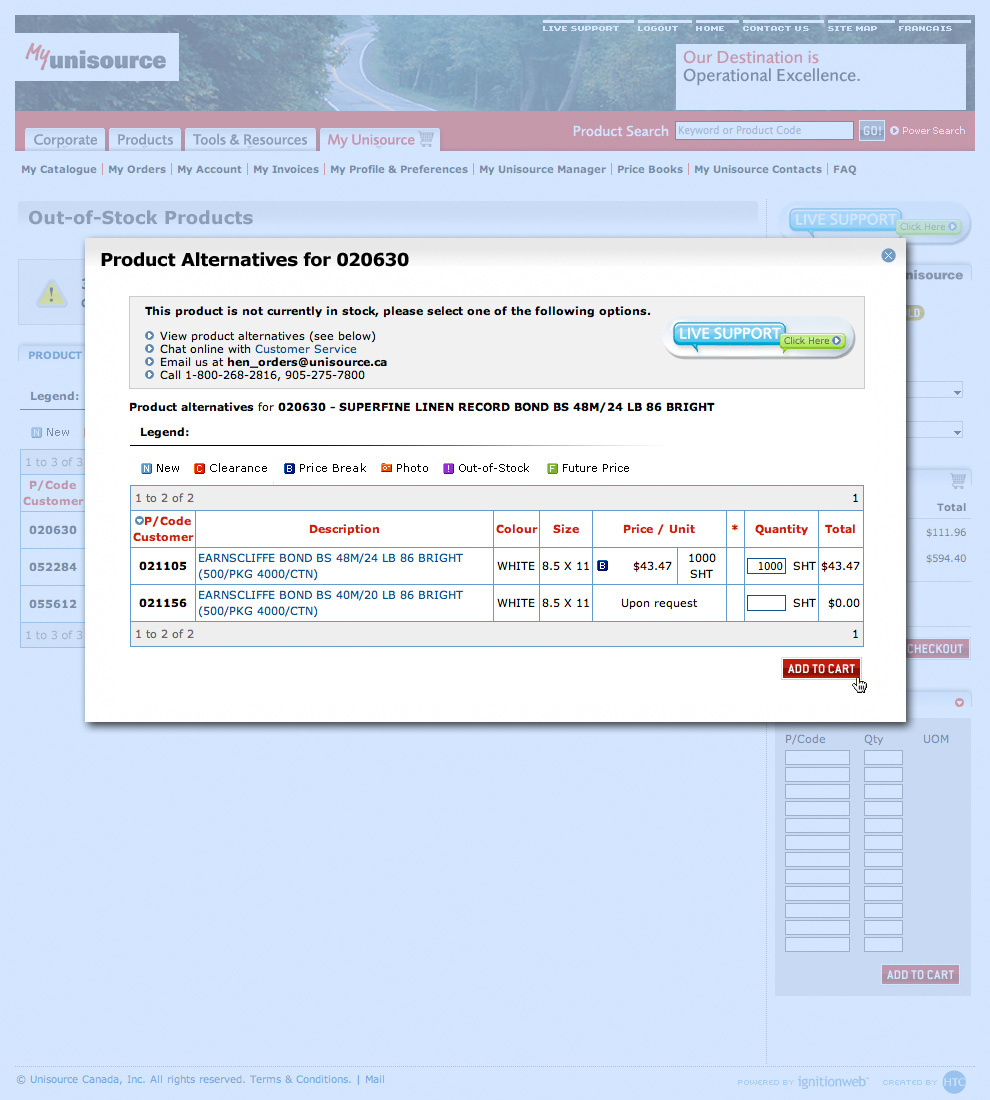Viewport: 990px width, 1100px height.
Task: Open the My Orders menu item
Action: pos(137,170)
